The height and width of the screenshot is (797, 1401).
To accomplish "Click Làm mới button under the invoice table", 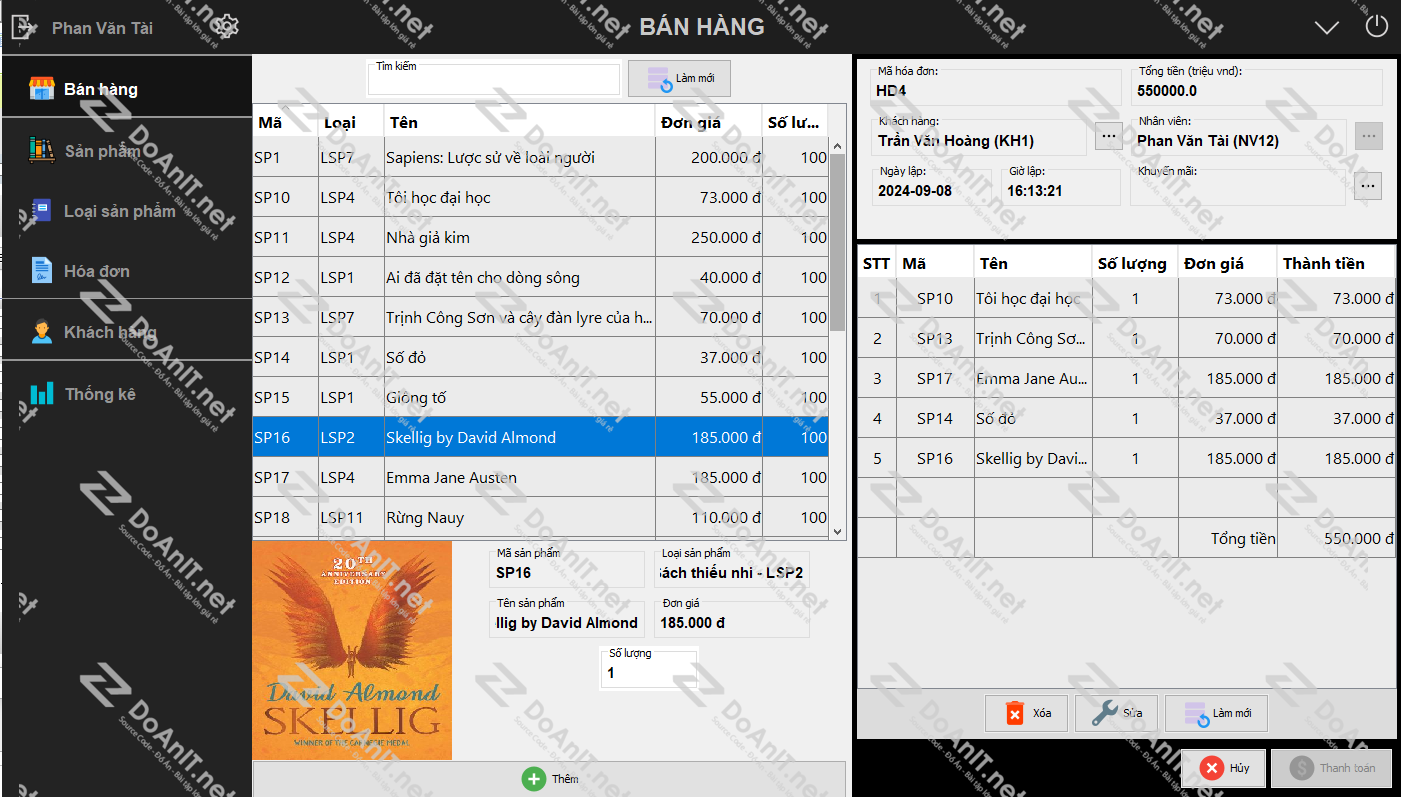I will point(1216,713).
